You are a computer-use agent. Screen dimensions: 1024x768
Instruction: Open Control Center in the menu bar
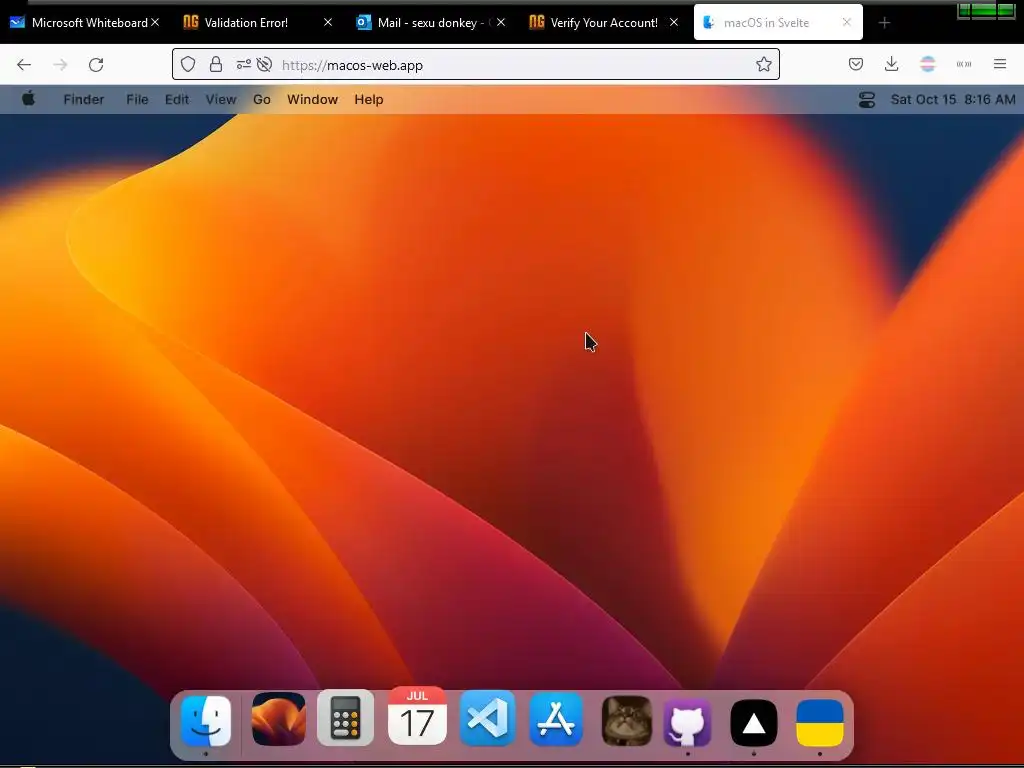pos(867,99)
